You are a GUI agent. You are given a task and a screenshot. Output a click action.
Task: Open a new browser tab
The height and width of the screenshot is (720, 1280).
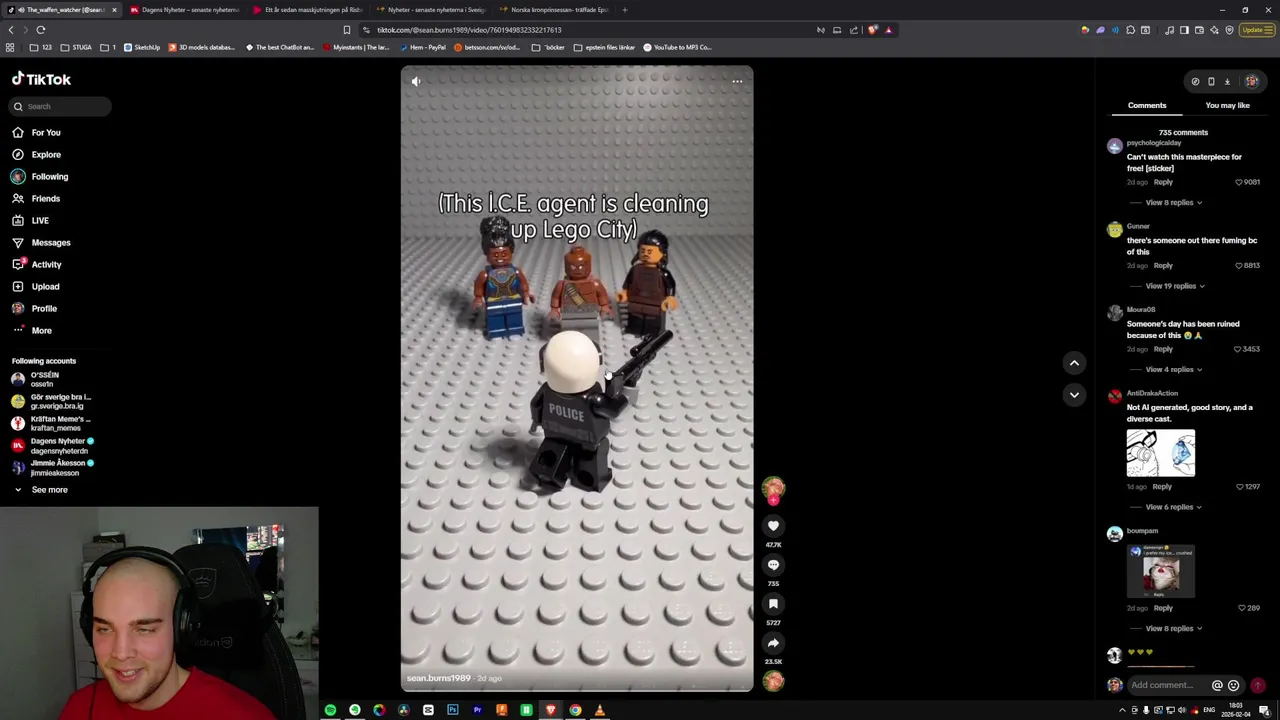624,10
